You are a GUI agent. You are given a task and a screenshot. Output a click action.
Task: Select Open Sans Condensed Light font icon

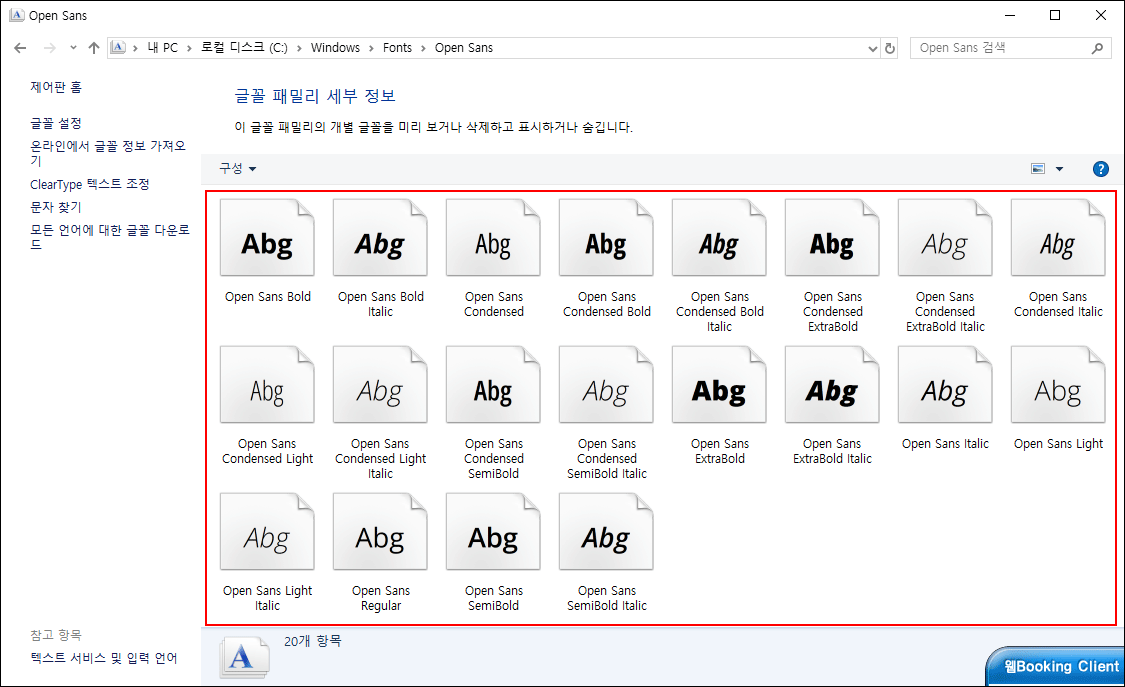(267, 385)
